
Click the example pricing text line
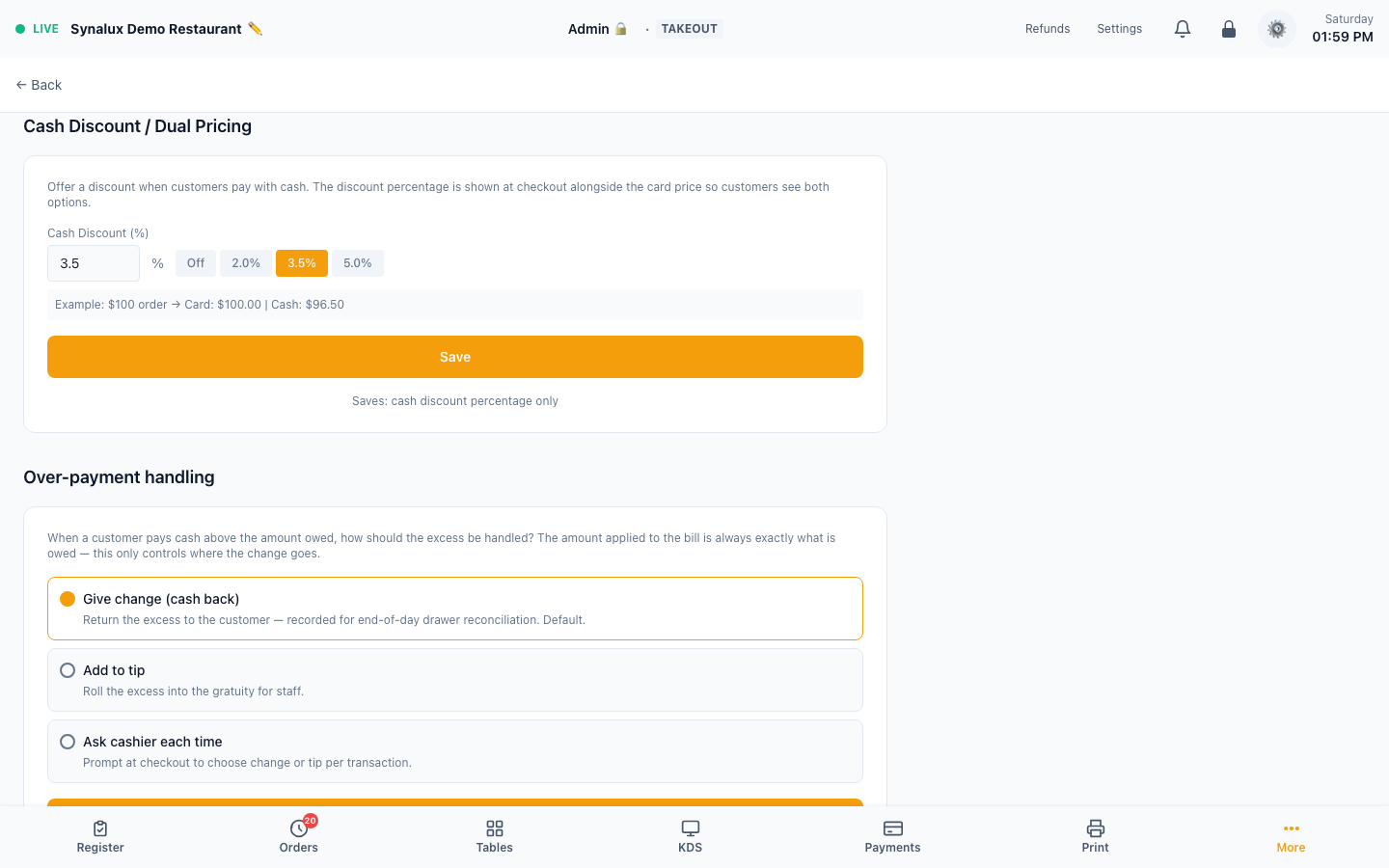point(200,305)
